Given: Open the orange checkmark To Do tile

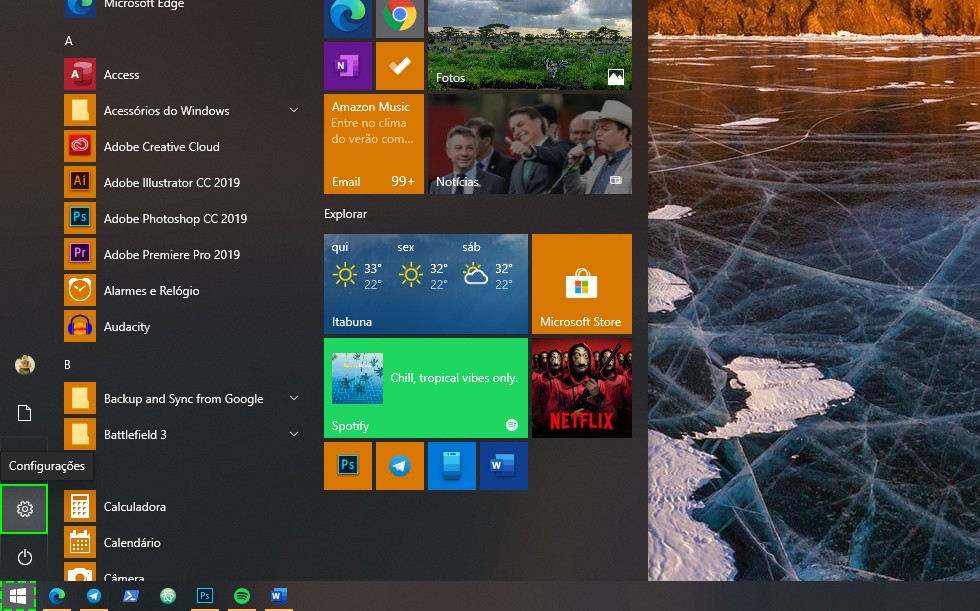Looking at the screenshot, I should click(x=400, y=66).
